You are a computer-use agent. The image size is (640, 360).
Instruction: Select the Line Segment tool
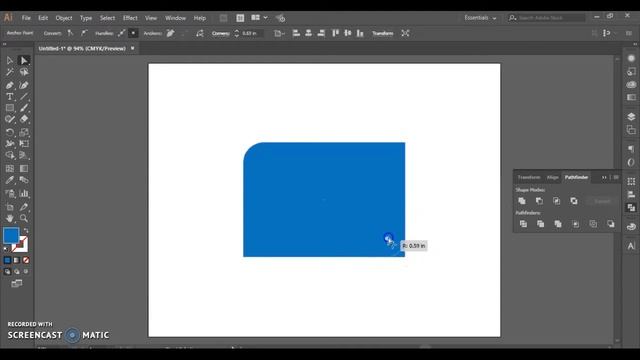click(24, 97)
